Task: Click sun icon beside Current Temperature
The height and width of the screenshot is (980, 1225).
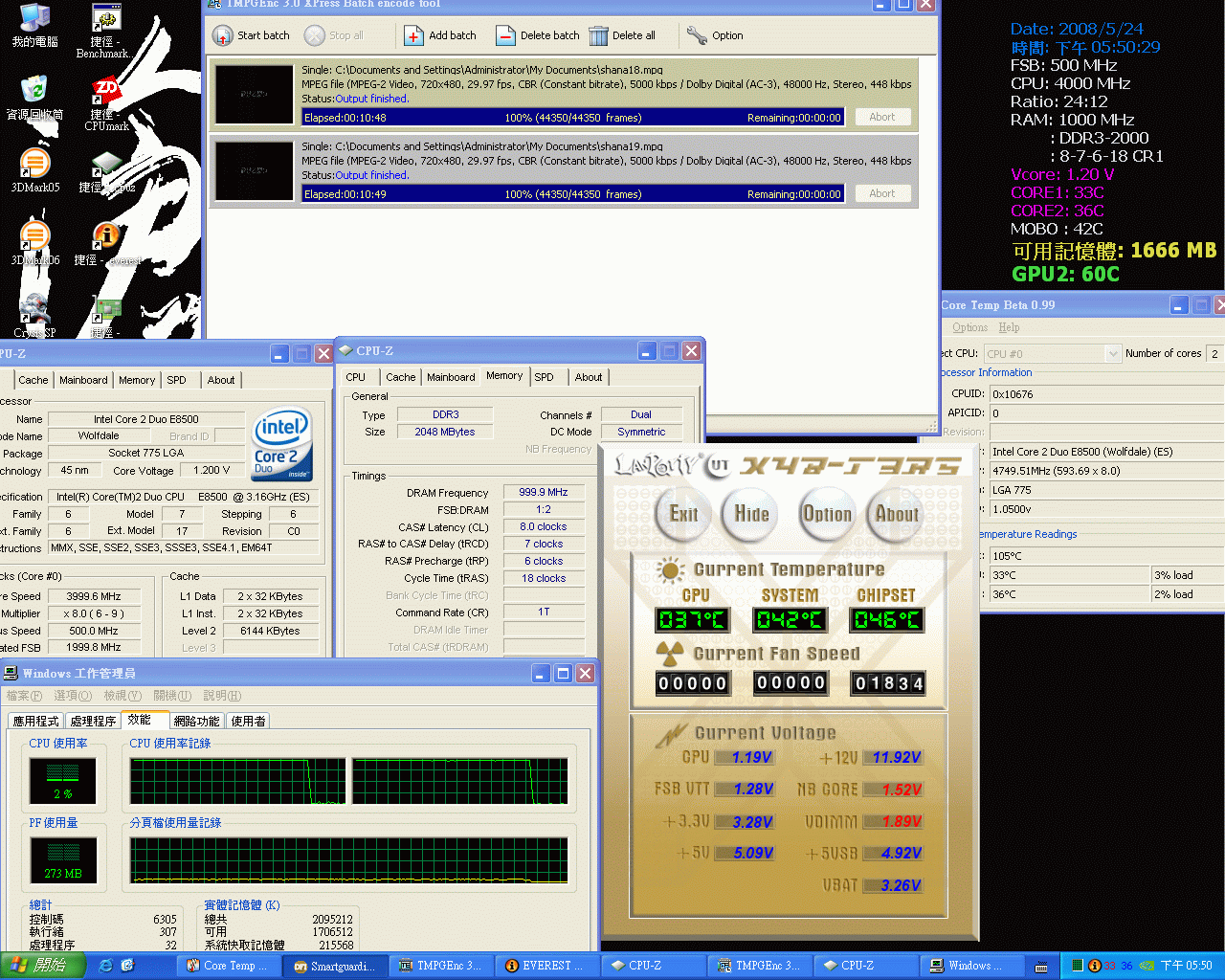Action: 670,570
